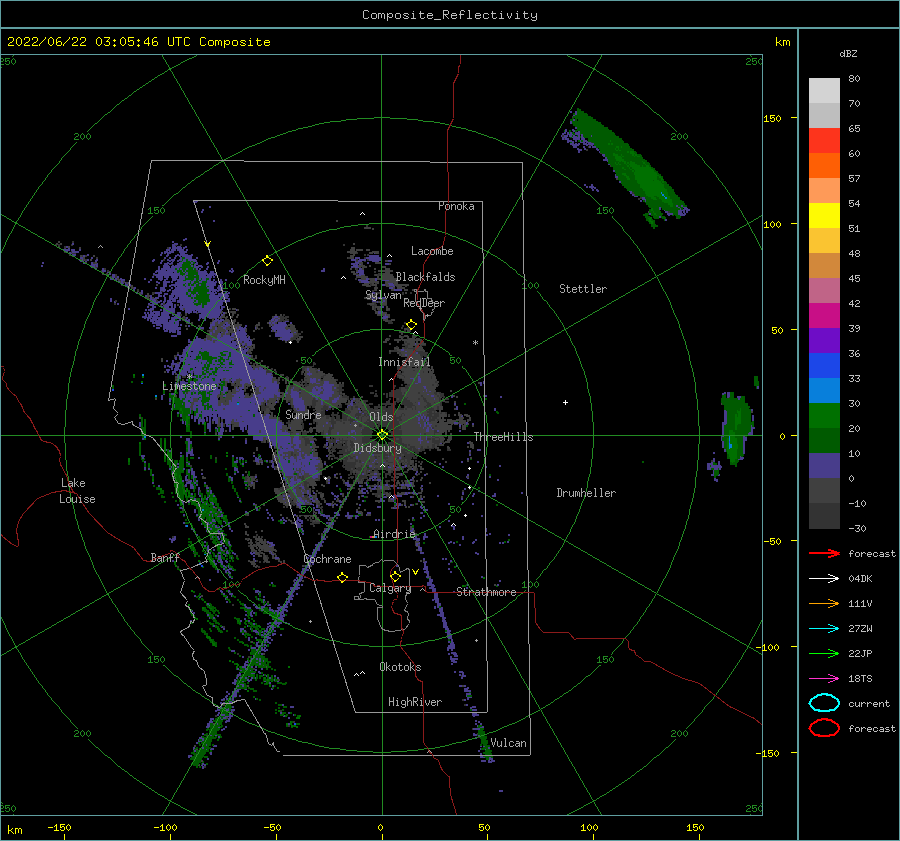Click the Lake Louise label
The width and height of the screenshot is (900, 841).
(77, 491)
